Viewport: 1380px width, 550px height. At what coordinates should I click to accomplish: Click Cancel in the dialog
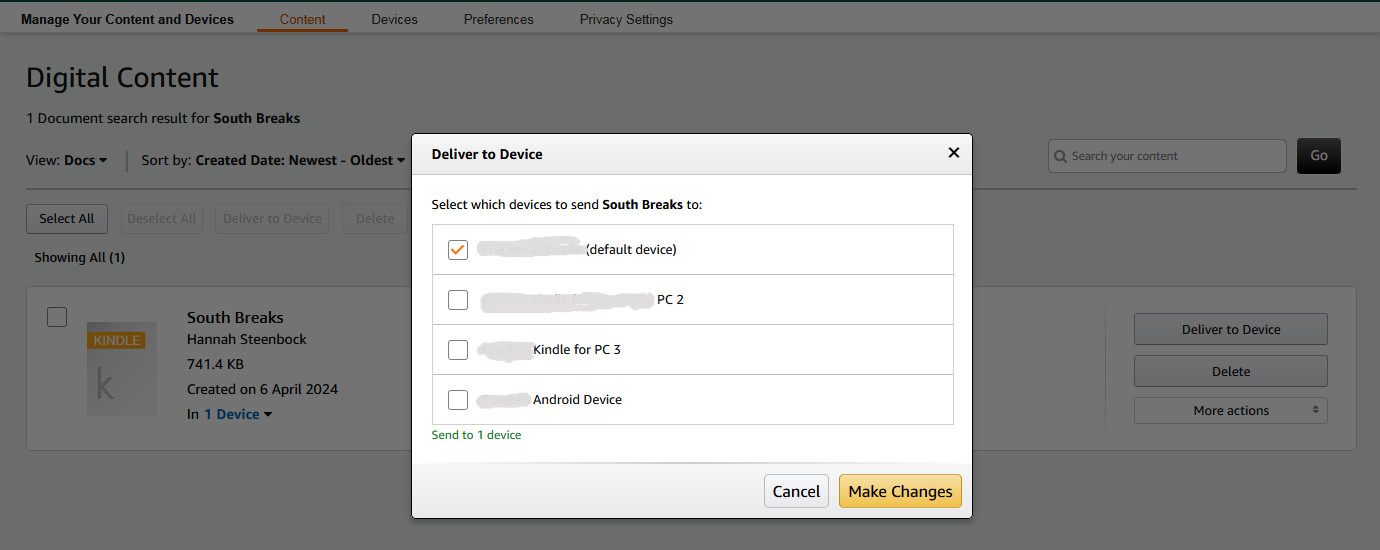[796, 491]
